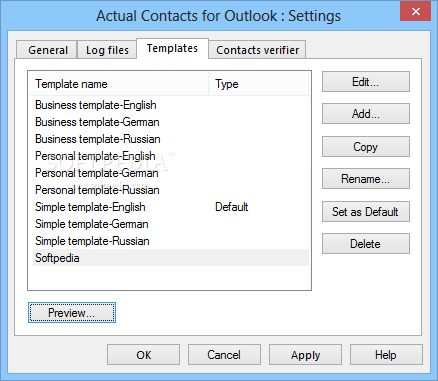Switch to the General tab

(47, 50)
